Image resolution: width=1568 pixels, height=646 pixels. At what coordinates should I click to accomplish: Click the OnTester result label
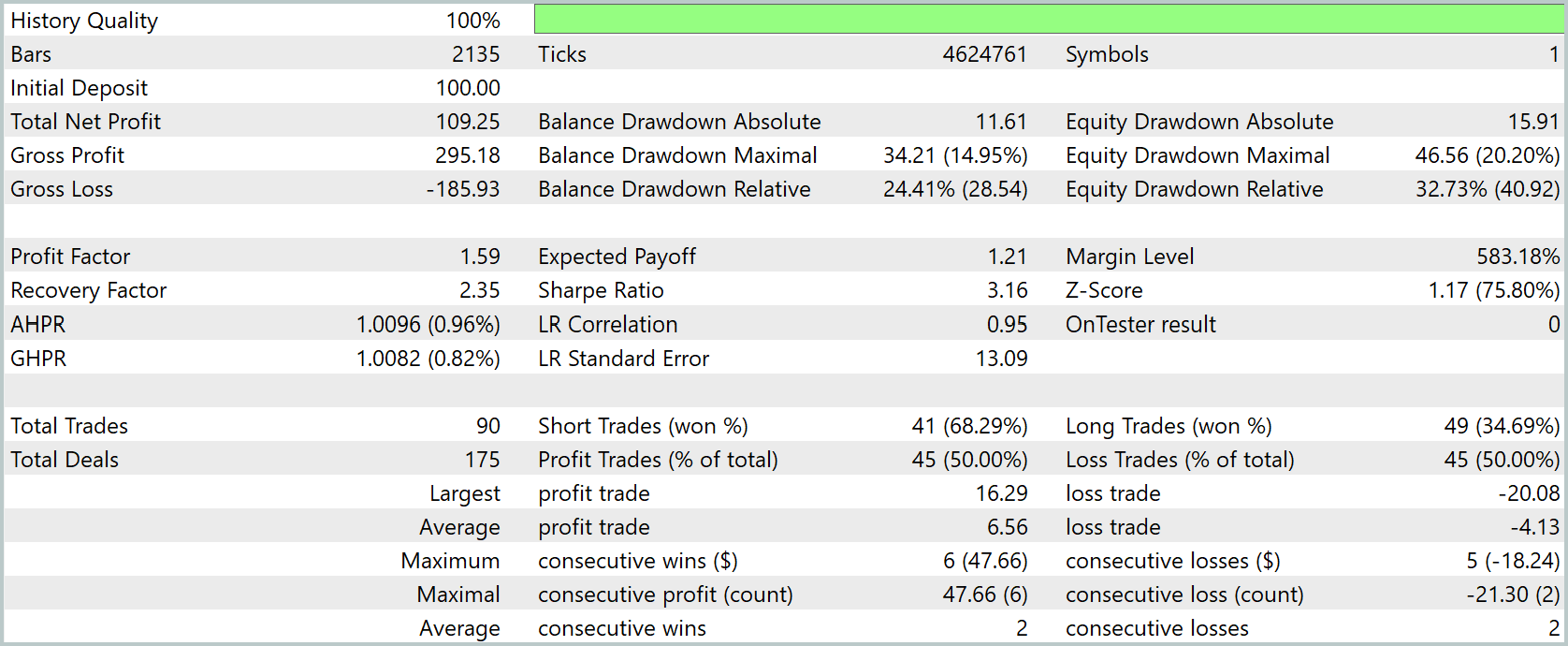point(1140,325)
